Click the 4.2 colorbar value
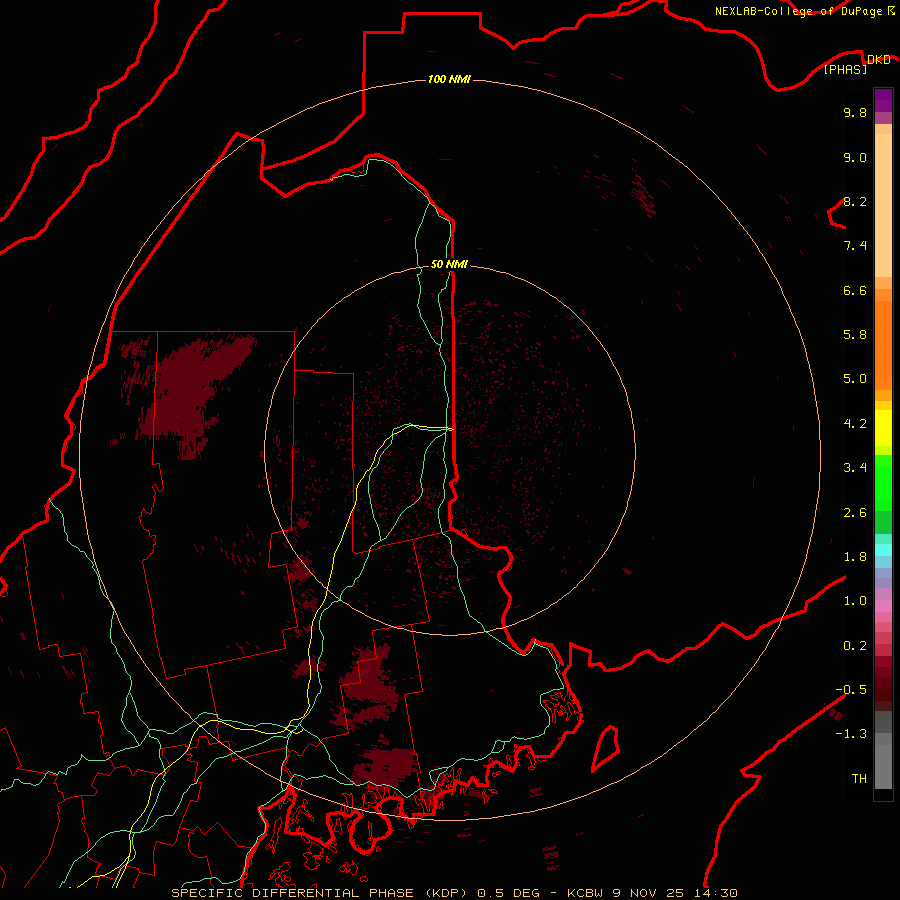The width and height of the screenshot is (900, 900). 855,424
